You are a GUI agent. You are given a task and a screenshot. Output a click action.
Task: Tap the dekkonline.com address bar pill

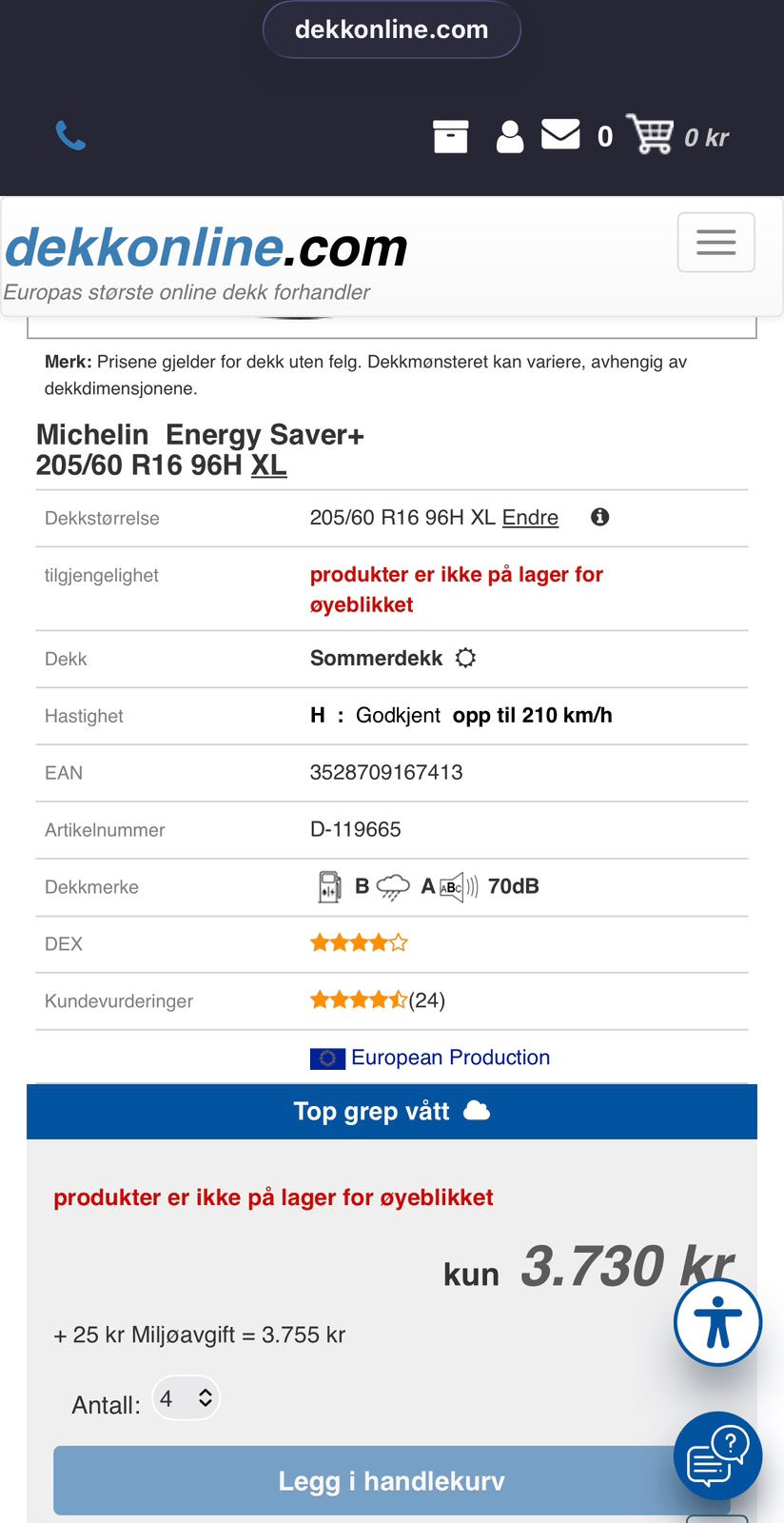point(392,30)
